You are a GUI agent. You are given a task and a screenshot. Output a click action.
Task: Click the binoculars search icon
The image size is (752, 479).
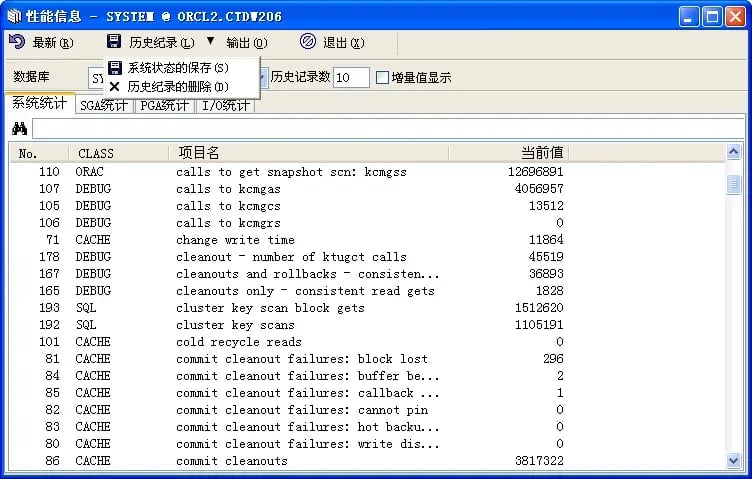coord(19,129)
